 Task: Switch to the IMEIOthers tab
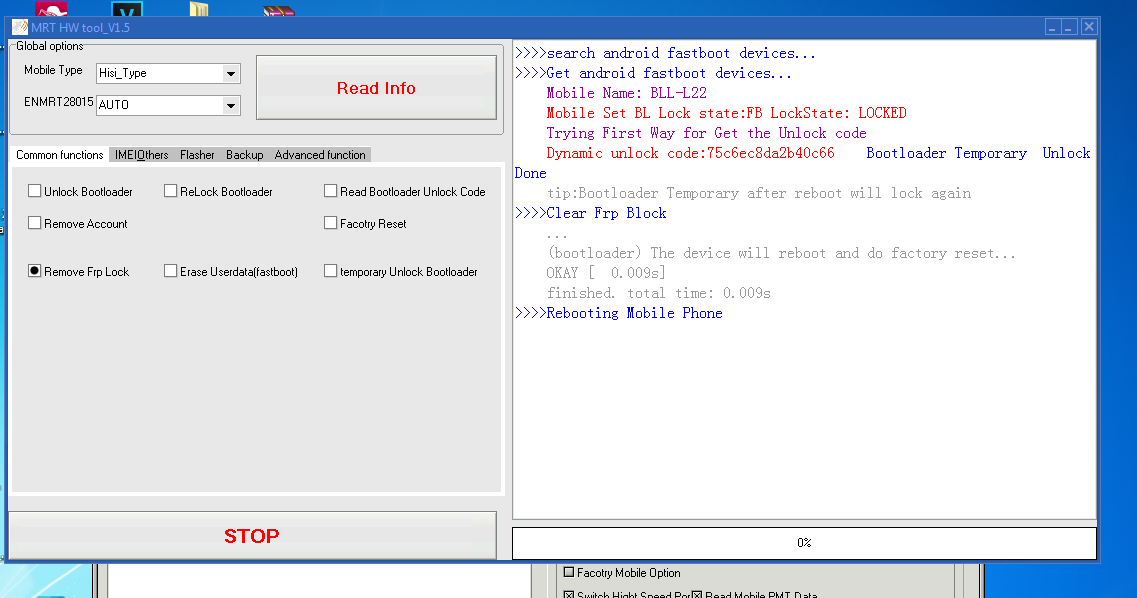coord(141,154)
